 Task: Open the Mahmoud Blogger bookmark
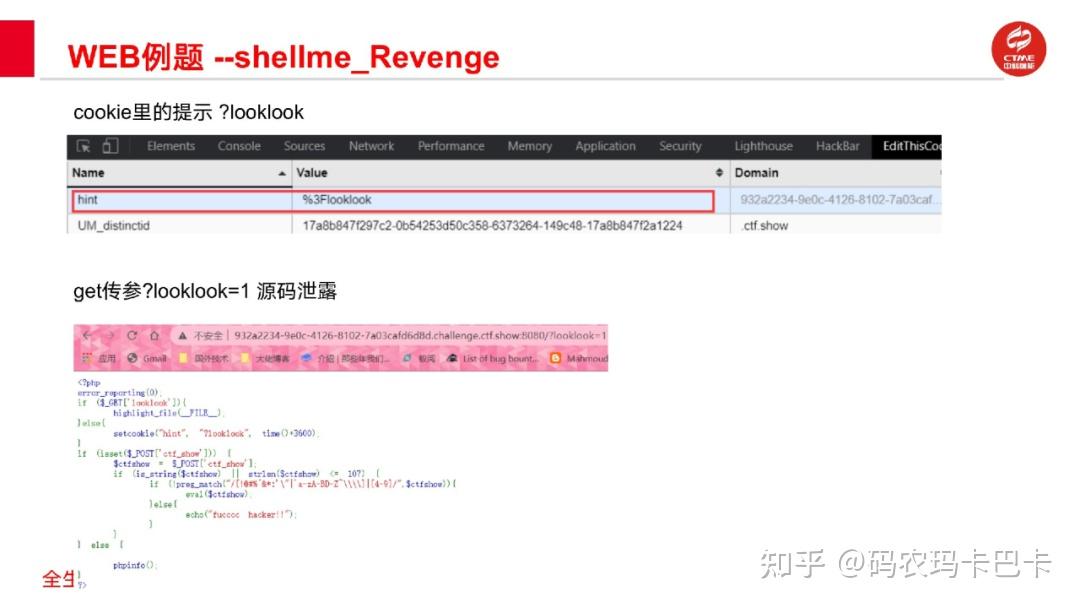tap(579, 358)
